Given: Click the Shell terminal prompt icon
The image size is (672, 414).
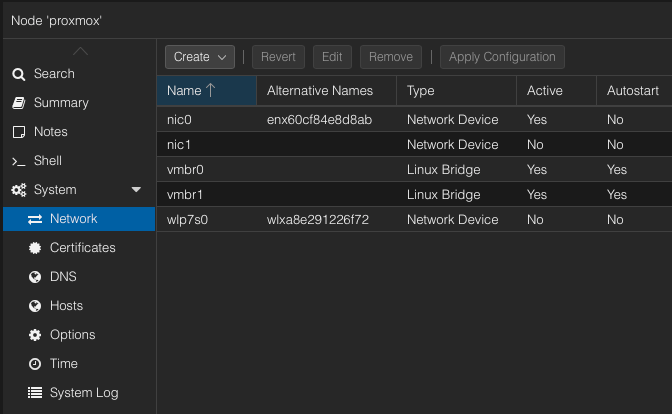Looking at the screenshot, I should tap(18, 161).
